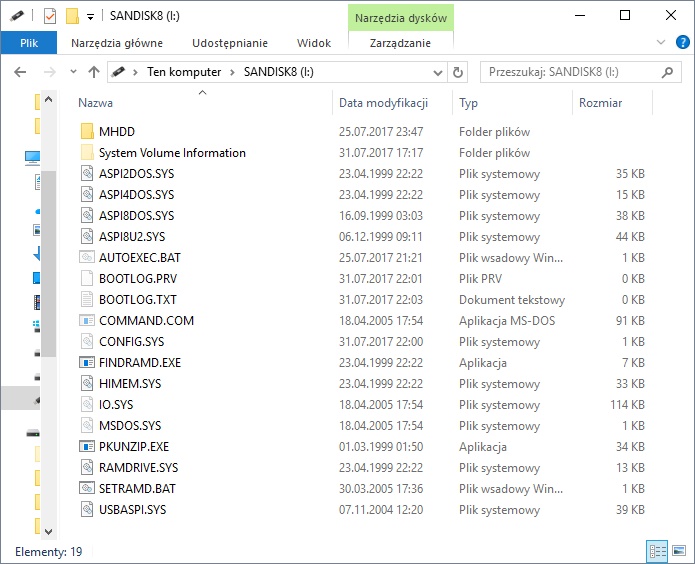
Task: Open the Widok ribbon tab
Action: point(314,43)
